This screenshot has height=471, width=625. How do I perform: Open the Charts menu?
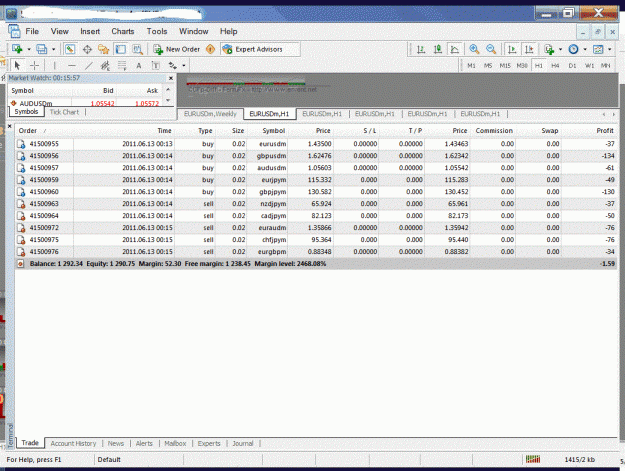[x=123, y=31]
